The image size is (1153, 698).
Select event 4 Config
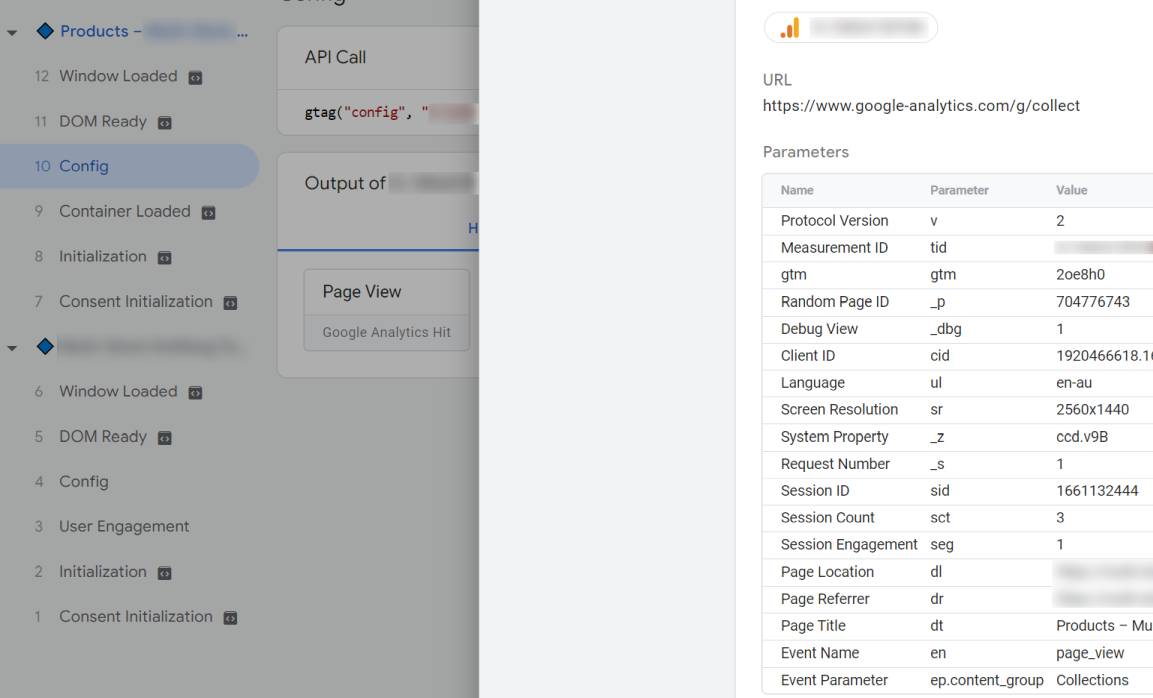pos(83,482)
